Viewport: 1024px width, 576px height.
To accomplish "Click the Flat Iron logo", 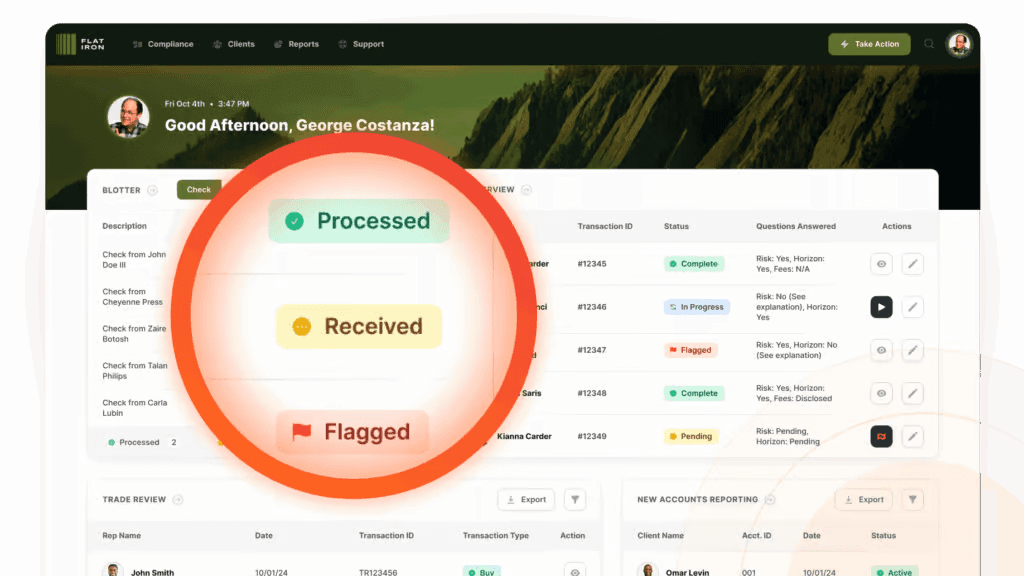I will click(80, 44).
